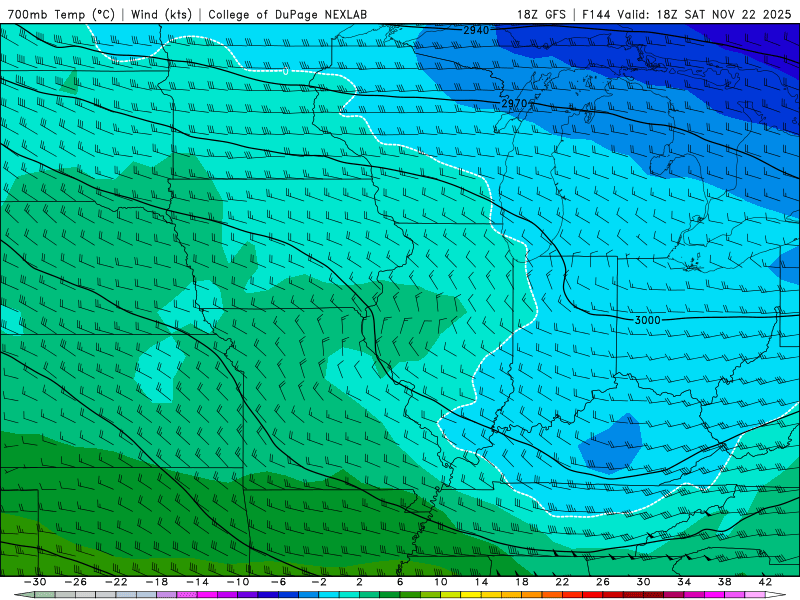Click the 'Wind (kts)' header label

point(161,14)
